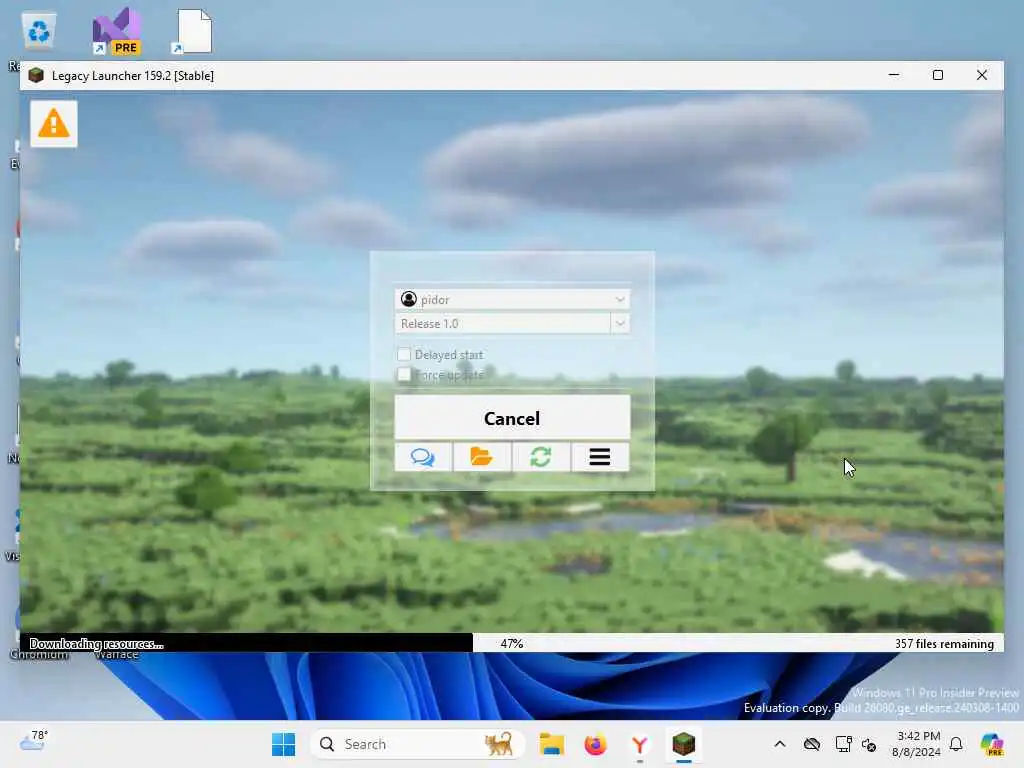Open File Explorer from the taskbar
The height and width of the screenshot is (768, 1024).
[552, 744]
